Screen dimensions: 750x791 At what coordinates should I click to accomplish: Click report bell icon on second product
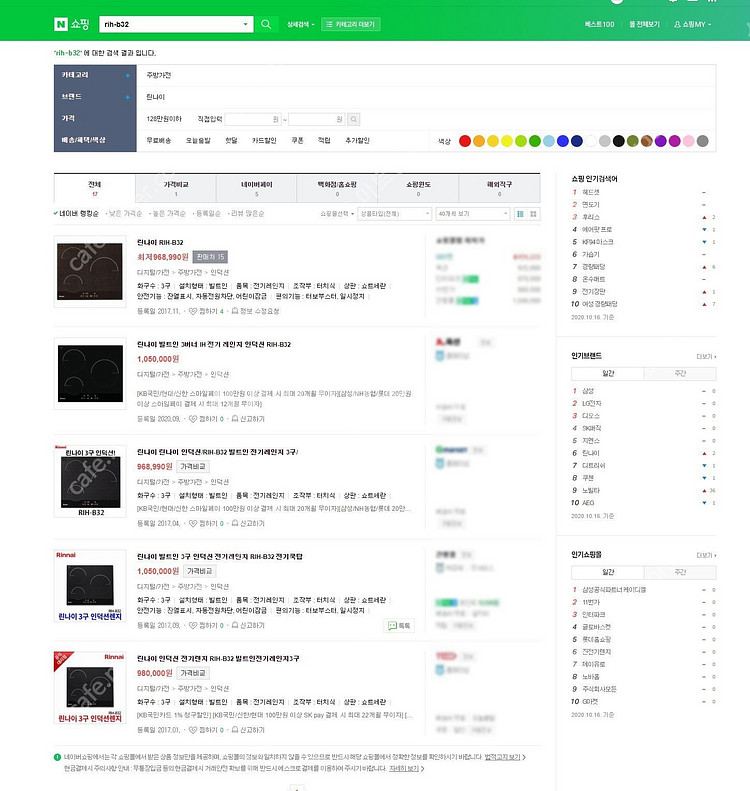pyautogui.click(x=235, y=419)
